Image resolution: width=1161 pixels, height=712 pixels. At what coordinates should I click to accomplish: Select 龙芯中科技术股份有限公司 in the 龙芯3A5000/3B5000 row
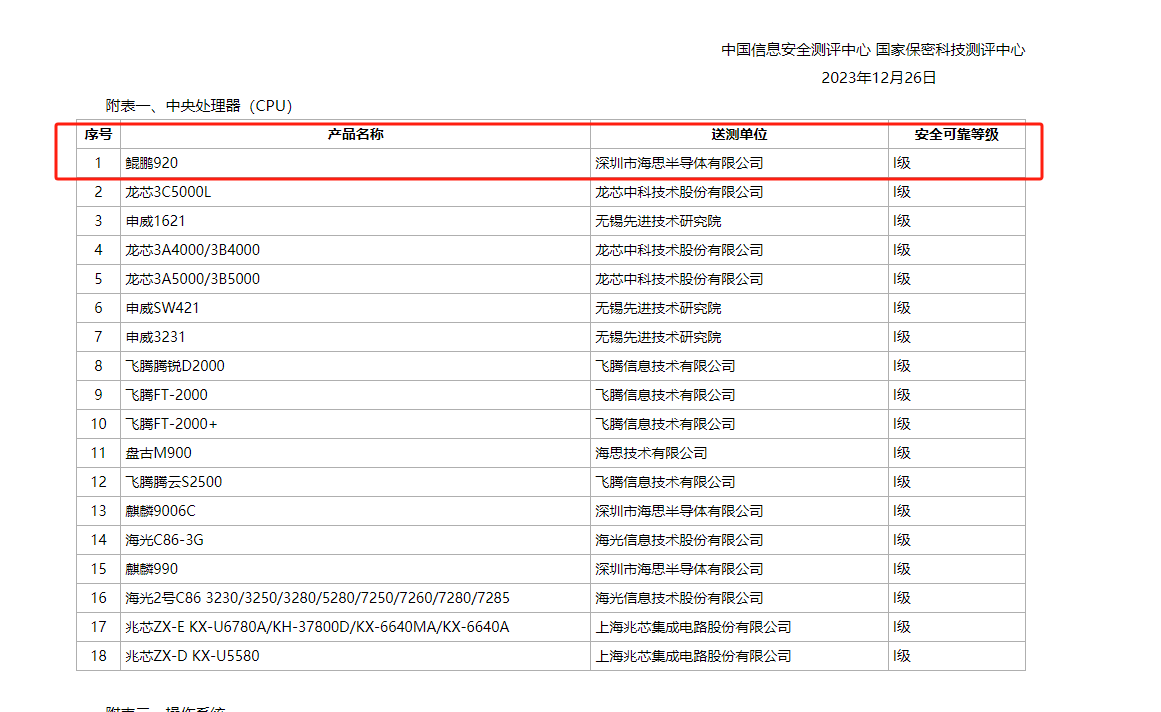click(679, 279)
